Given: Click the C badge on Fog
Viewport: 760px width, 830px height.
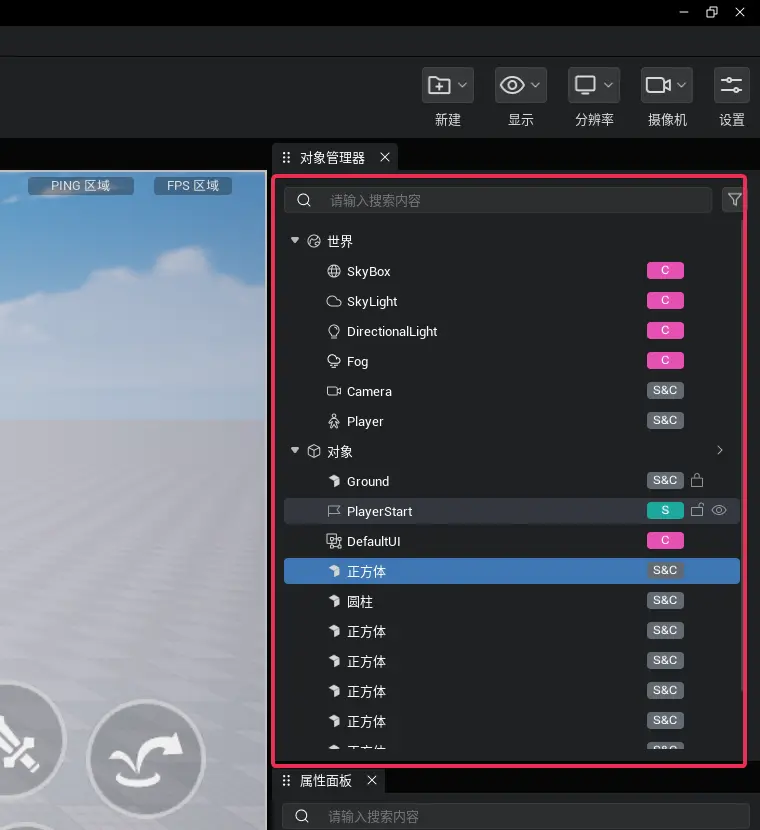Looking at the screenshot, I should coord(665,360).
